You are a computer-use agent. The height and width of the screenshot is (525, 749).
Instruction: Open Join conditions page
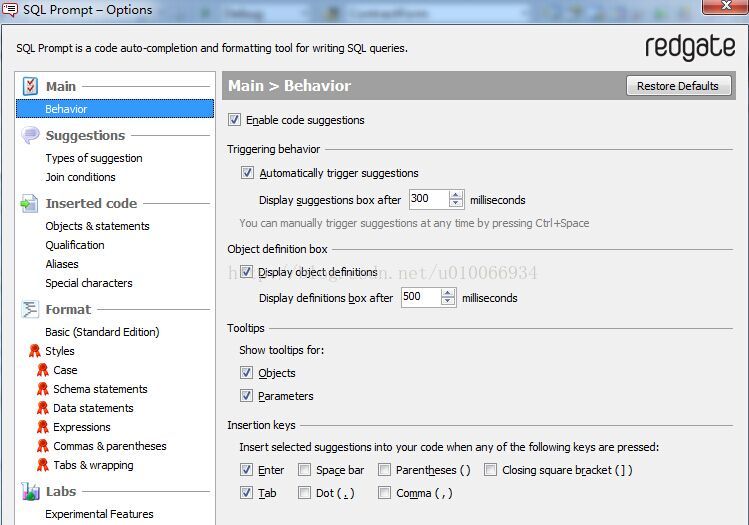[80, 177]
